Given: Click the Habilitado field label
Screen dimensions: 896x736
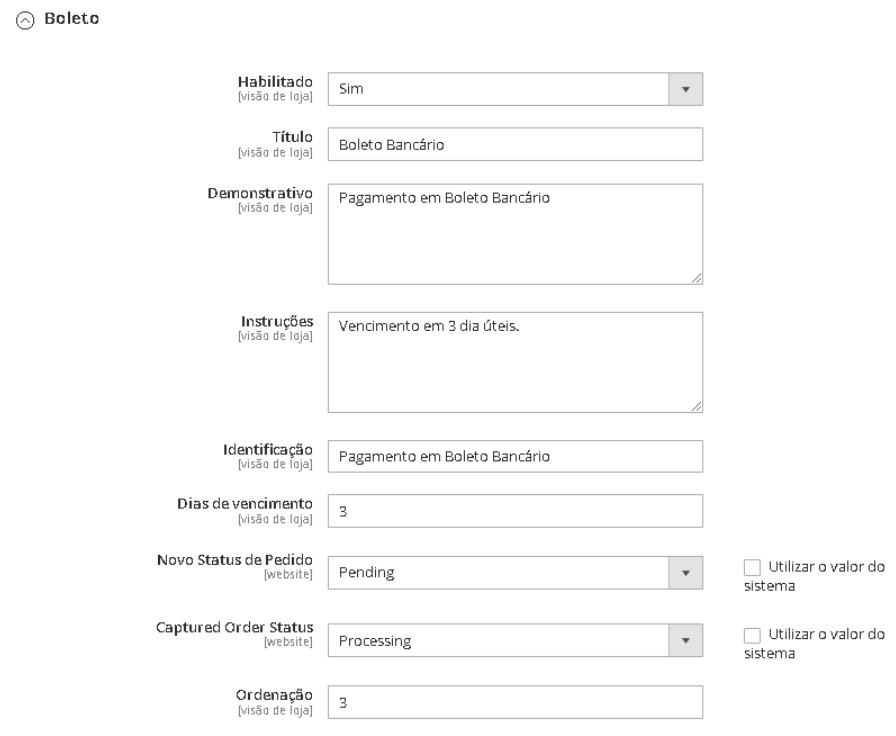Looking at the screenshot, I should [275, 80].
